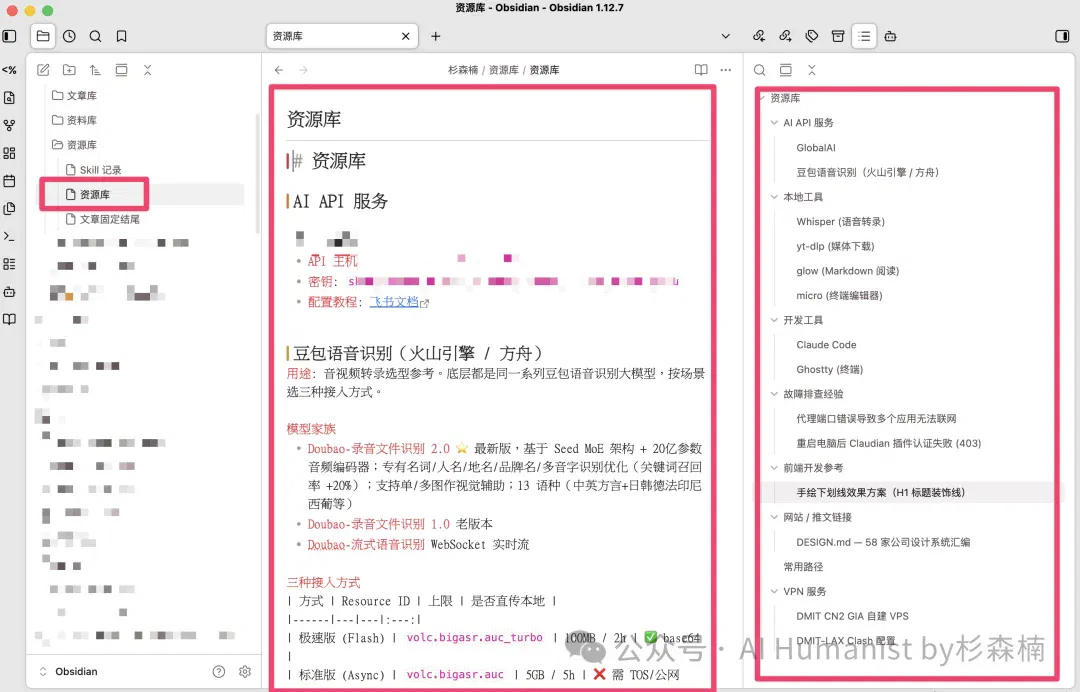Add a new tab with plus button
Screen dimensions: 1080x692
point(435,36)
